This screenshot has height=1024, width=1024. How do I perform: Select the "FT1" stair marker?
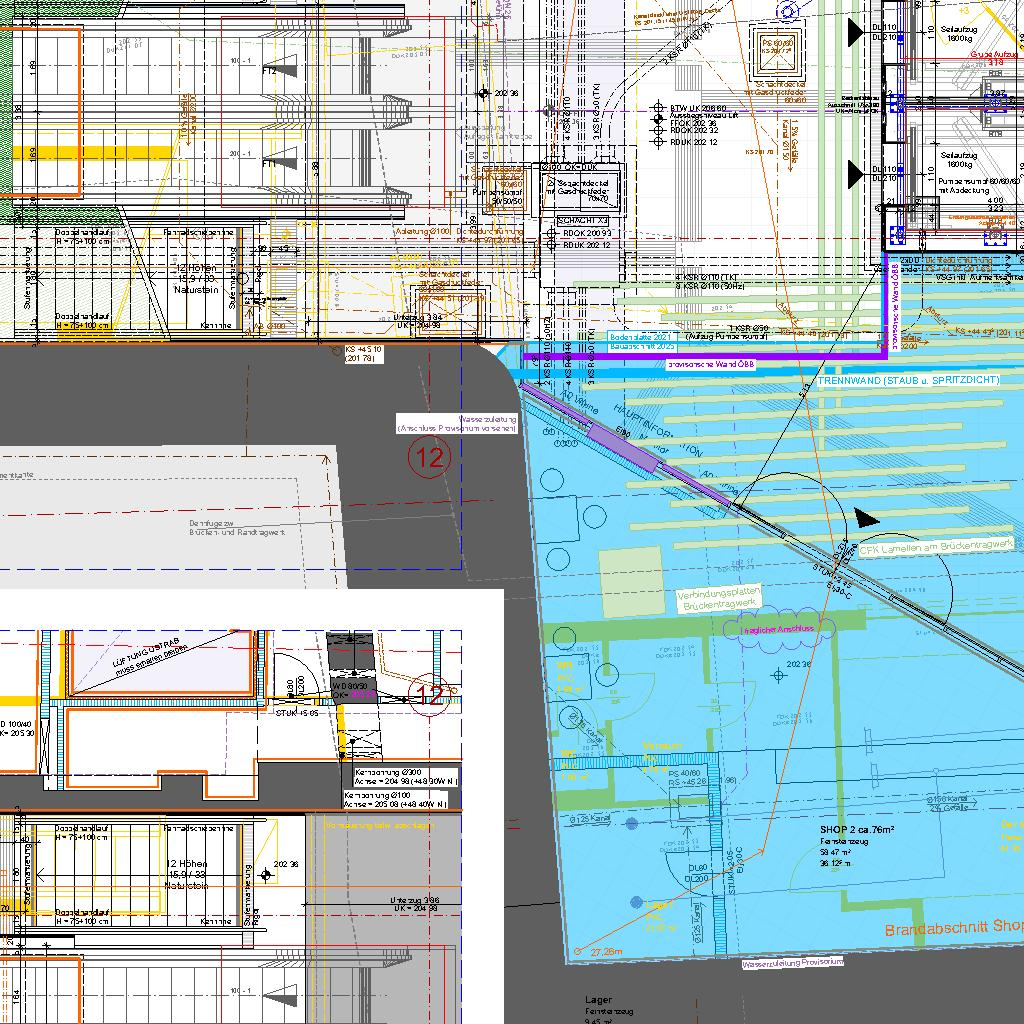(269, 163)
